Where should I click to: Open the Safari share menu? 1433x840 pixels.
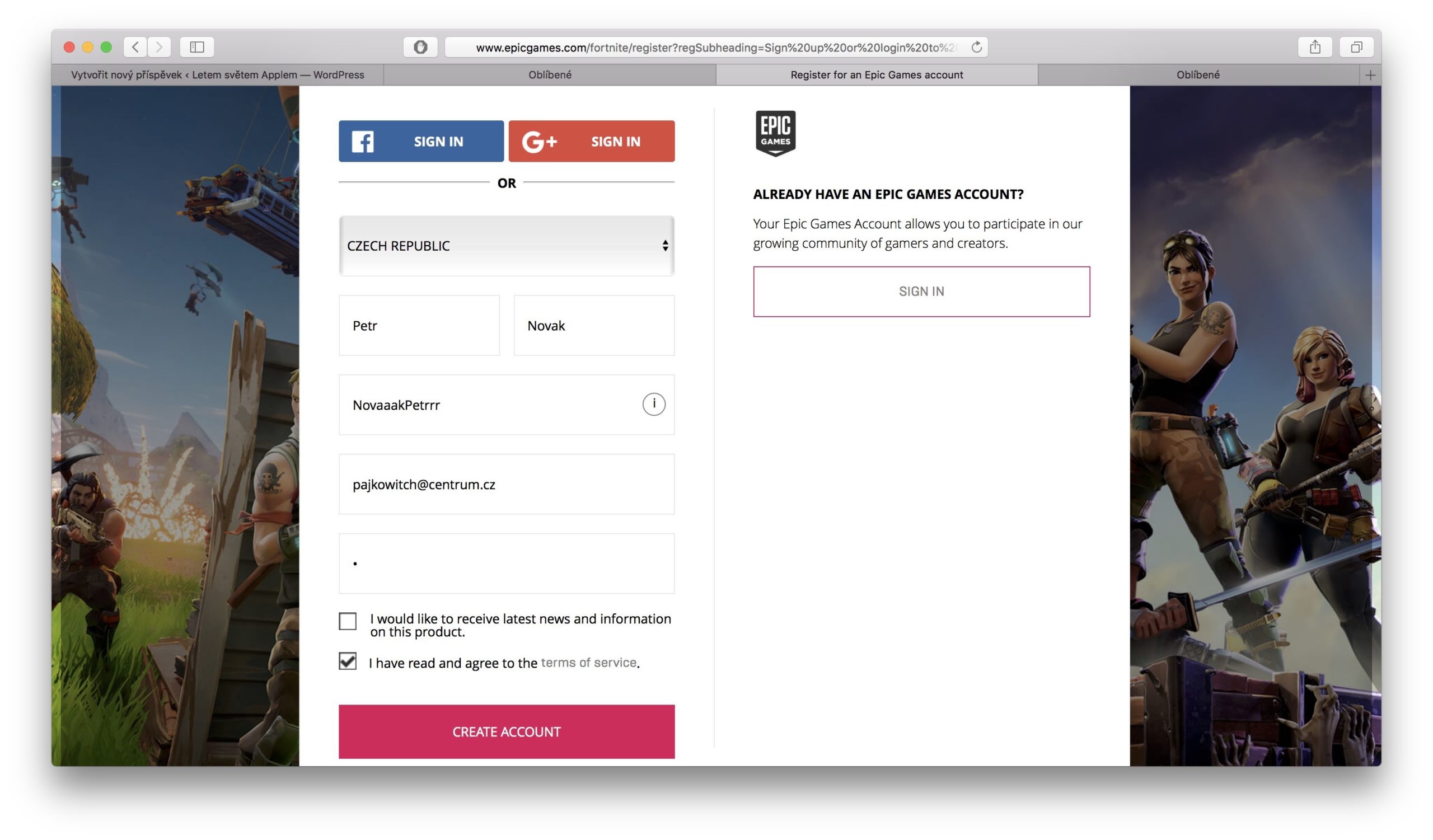click(x=1315, y=47)
